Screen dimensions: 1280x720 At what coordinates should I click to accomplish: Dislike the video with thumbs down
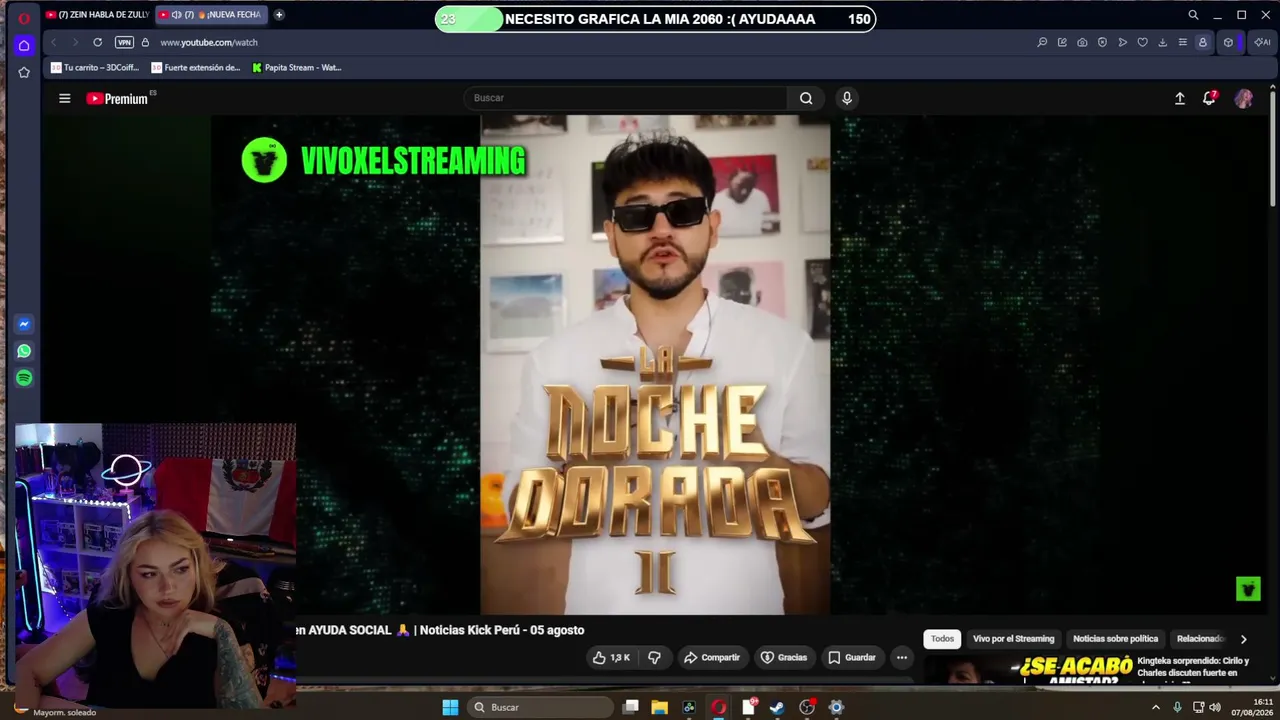654,657
